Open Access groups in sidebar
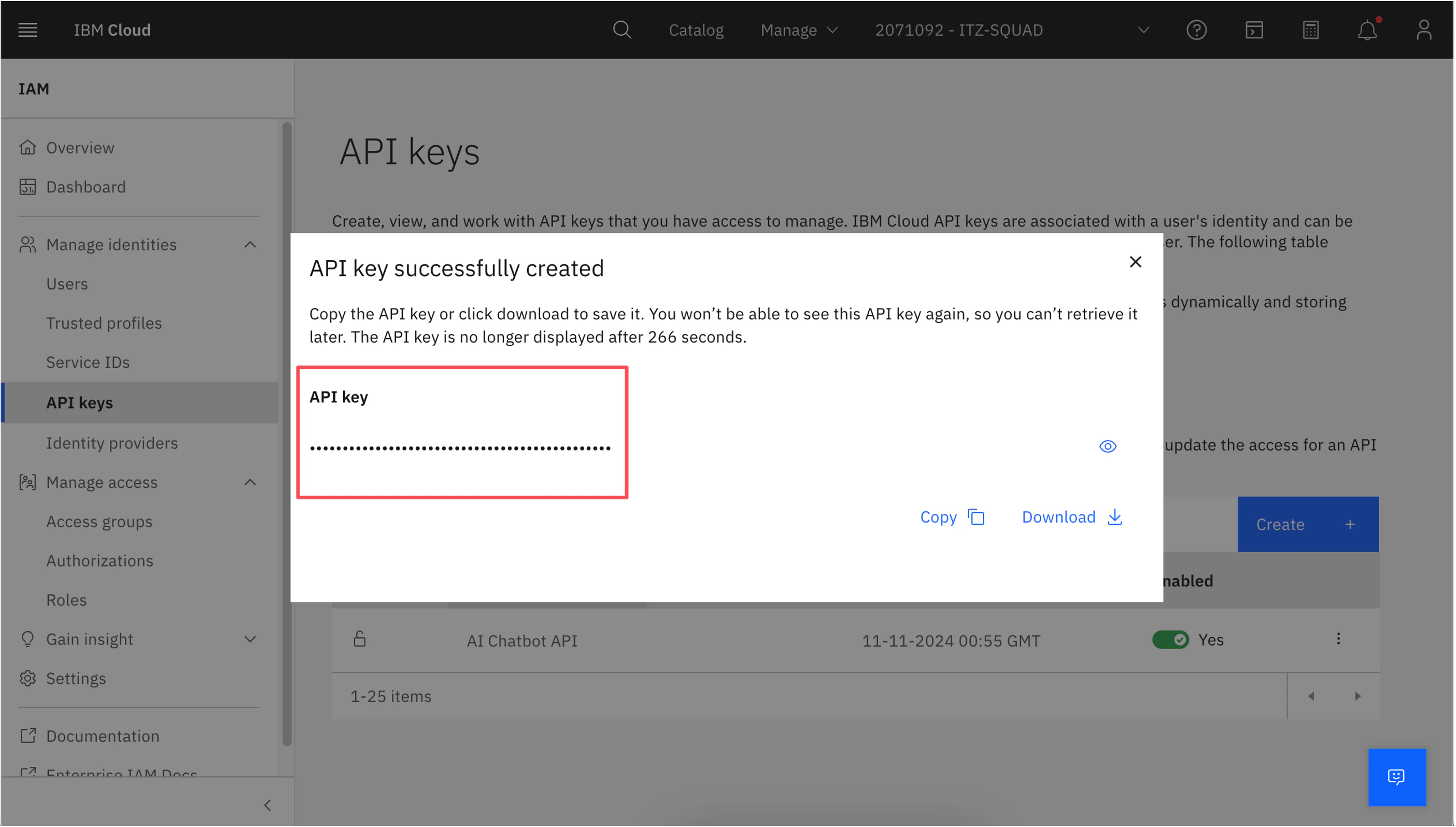Viewport: 1456px width, 827px height. pos(100,522)
